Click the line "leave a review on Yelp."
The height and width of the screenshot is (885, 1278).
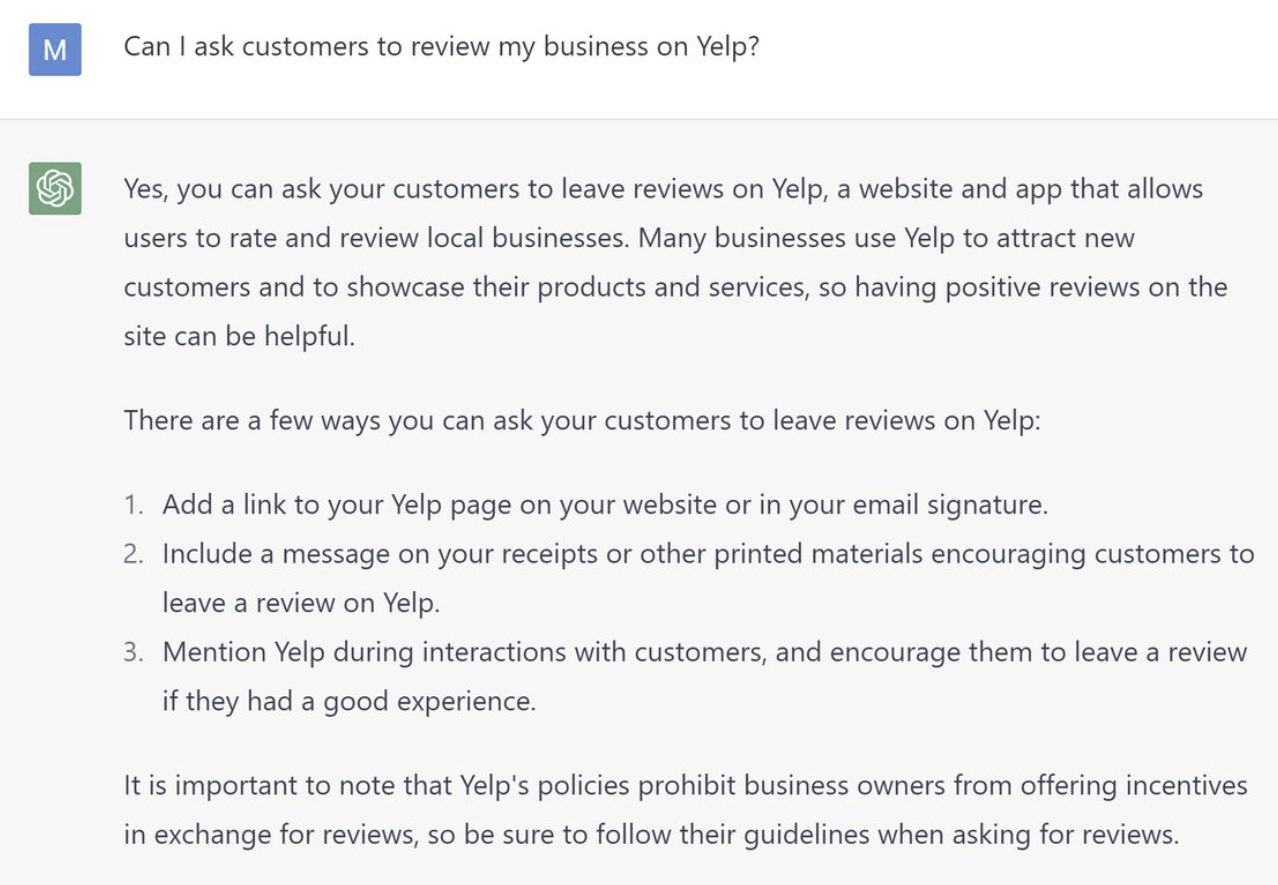[300, 603]
